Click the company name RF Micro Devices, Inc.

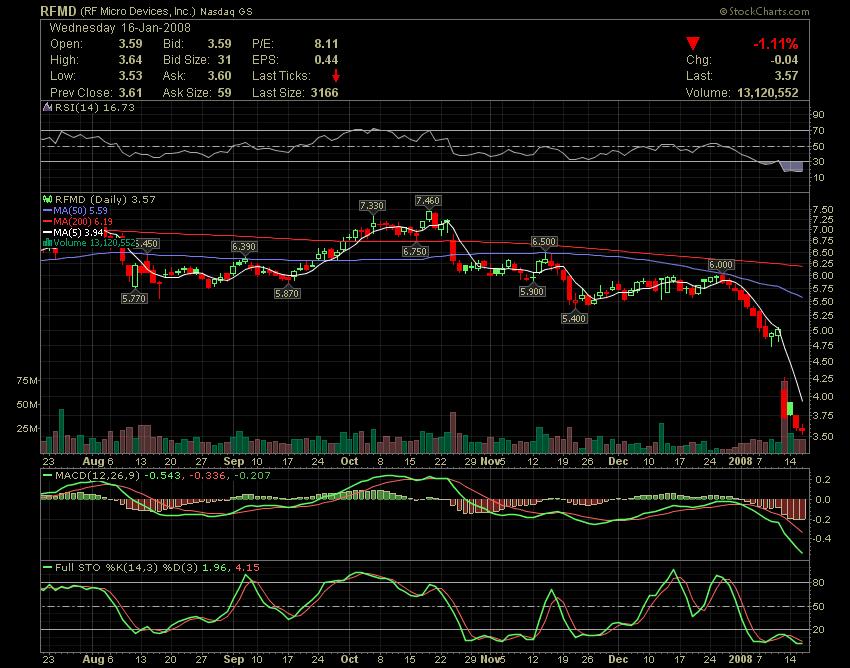[138, 11]
